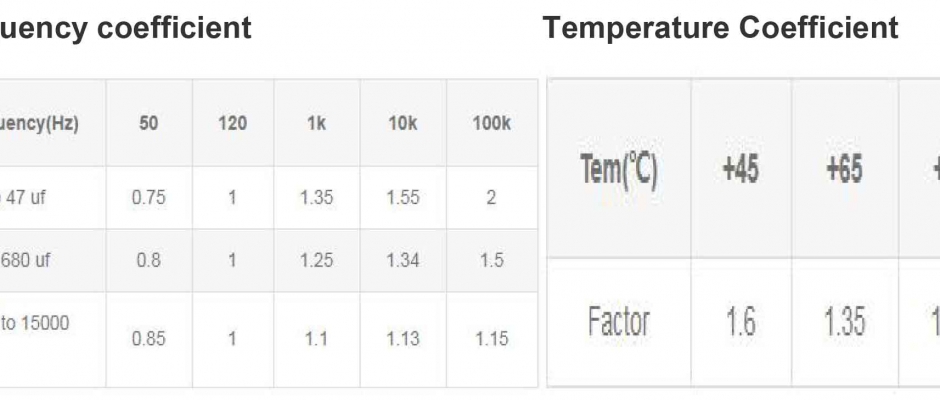Click the +65 temperature column header
Image resolution: width=940 pixels, height=400 pixels.
[844, 169]
